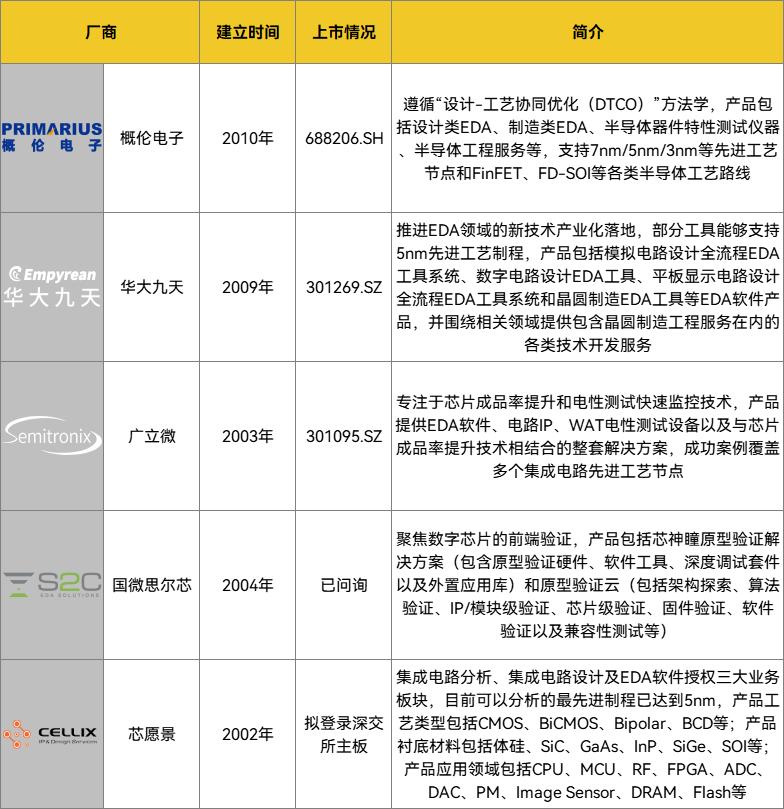
Task: Click the Empyrean 华大九天 logo
Action: [52, 287]
